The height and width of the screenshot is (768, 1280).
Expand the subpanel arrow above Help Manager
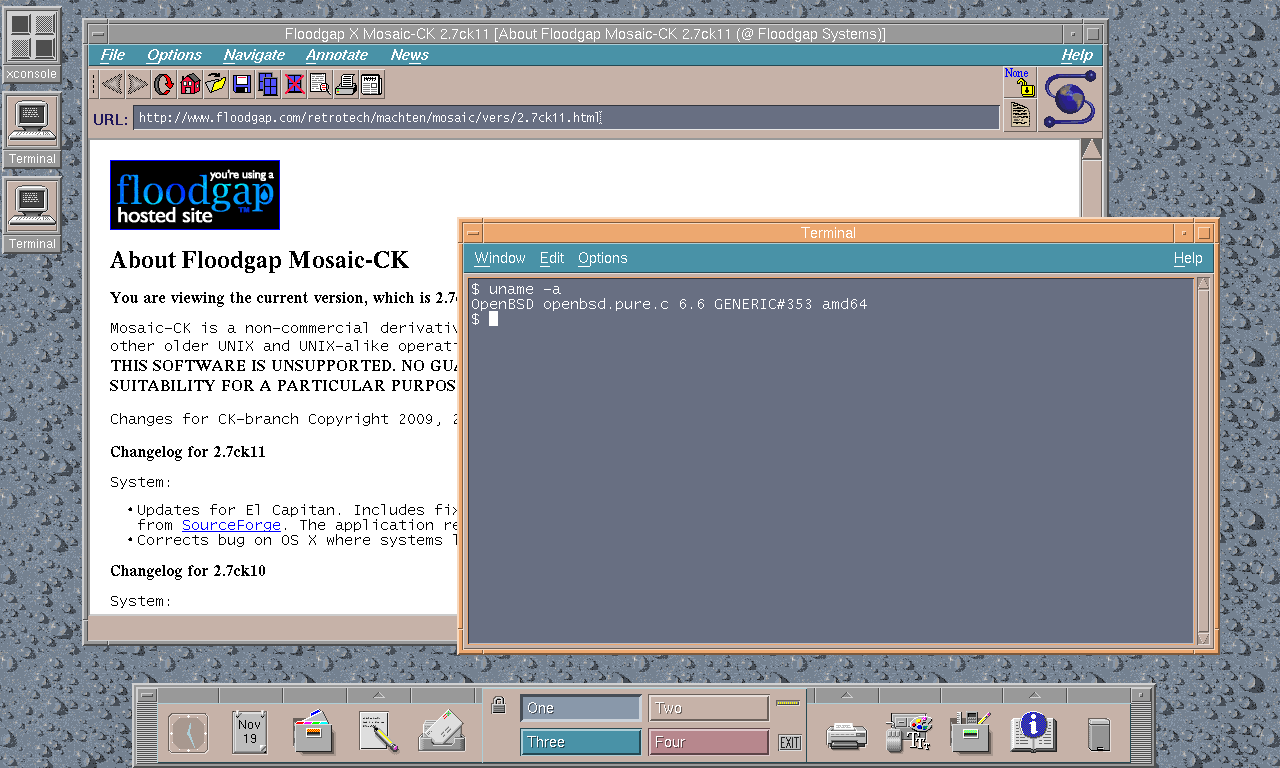1033,695
